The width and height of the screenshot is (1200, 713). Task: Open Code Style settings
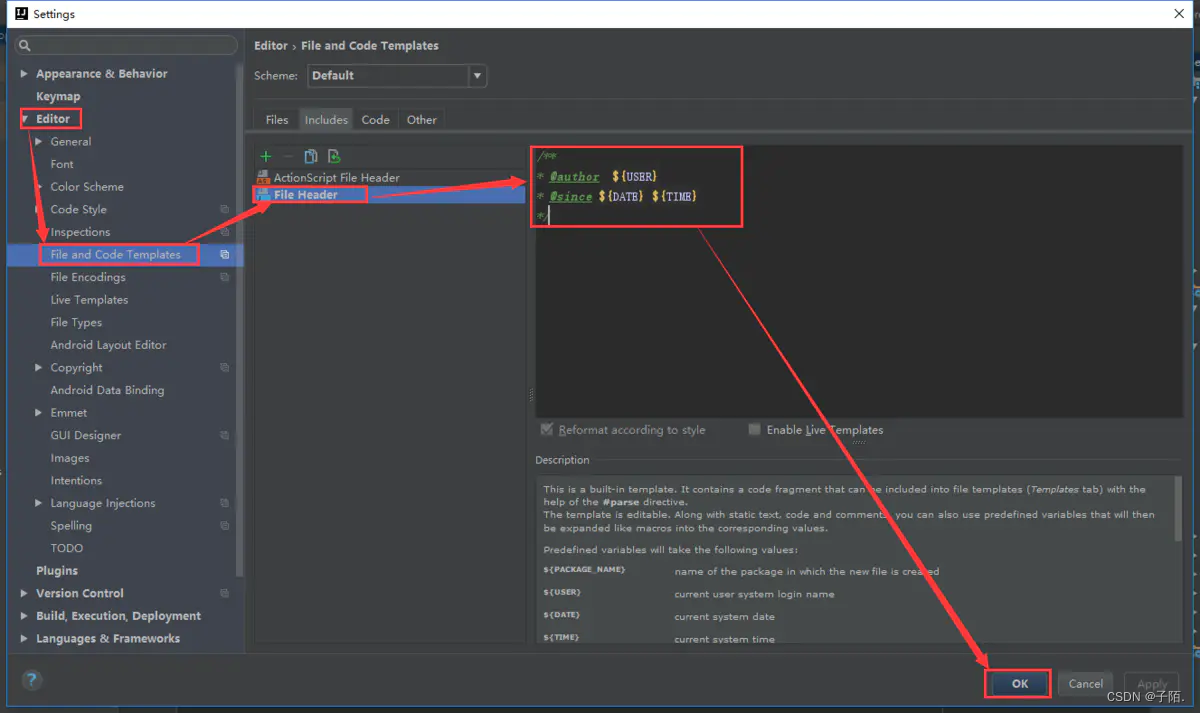tap(78, 210)
